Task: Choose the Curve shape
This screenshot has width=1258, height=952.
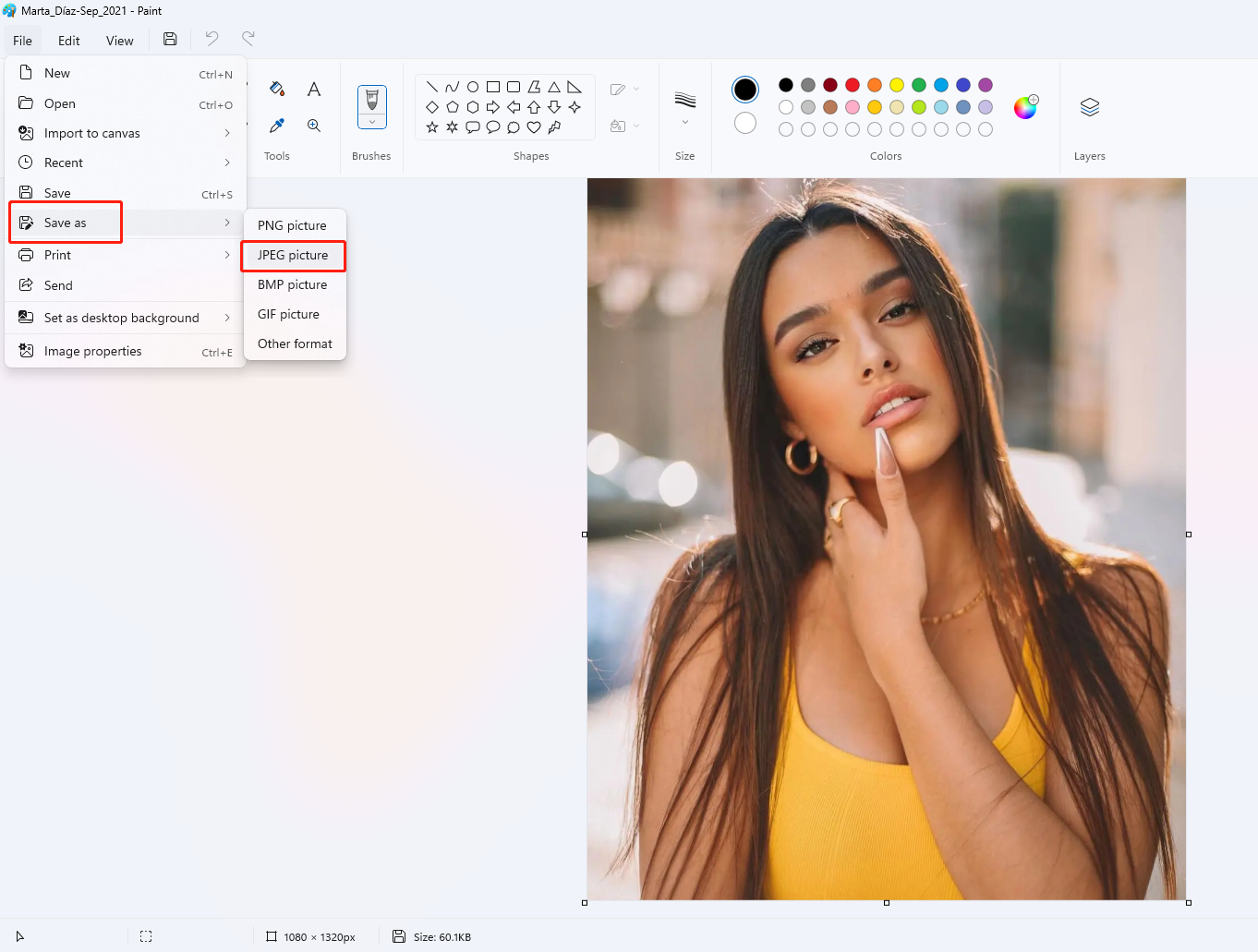Action: click(x=453, y=87)
